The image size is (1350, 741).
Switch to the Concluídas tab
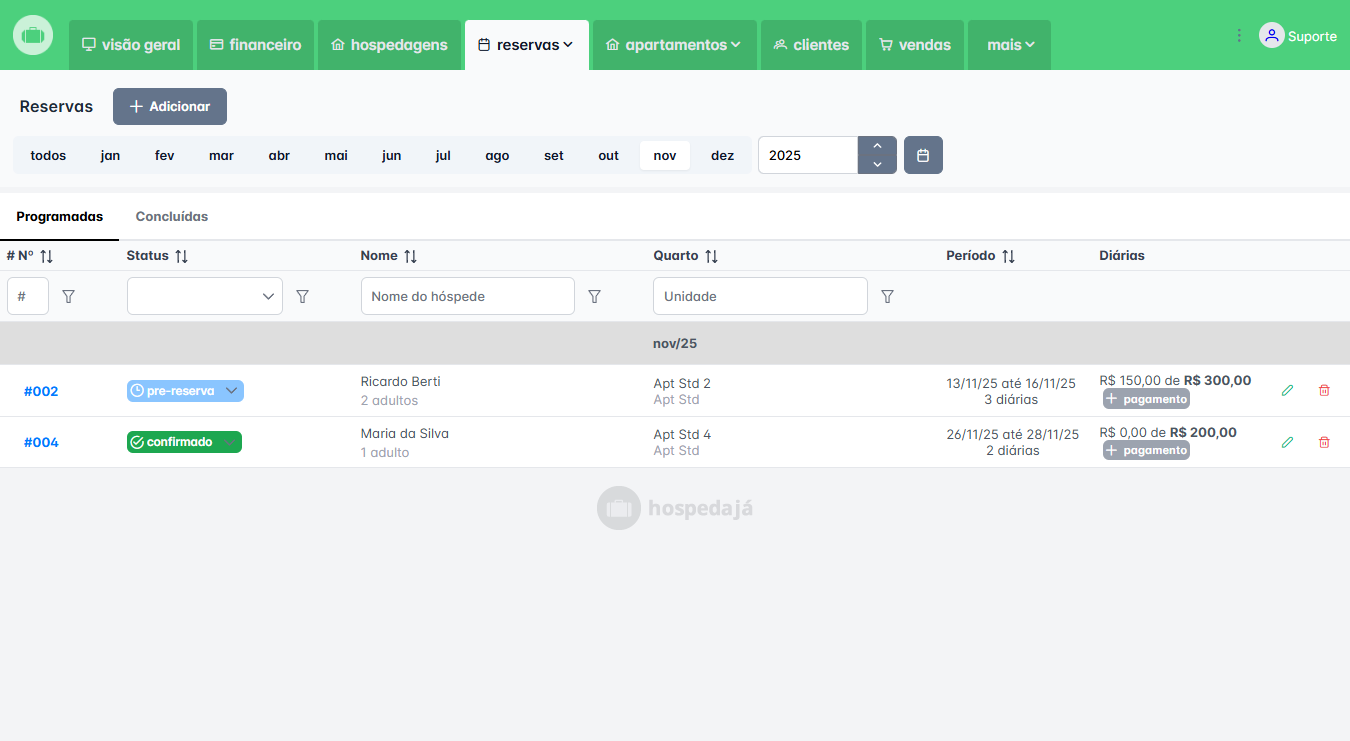(x=172, y=216)
